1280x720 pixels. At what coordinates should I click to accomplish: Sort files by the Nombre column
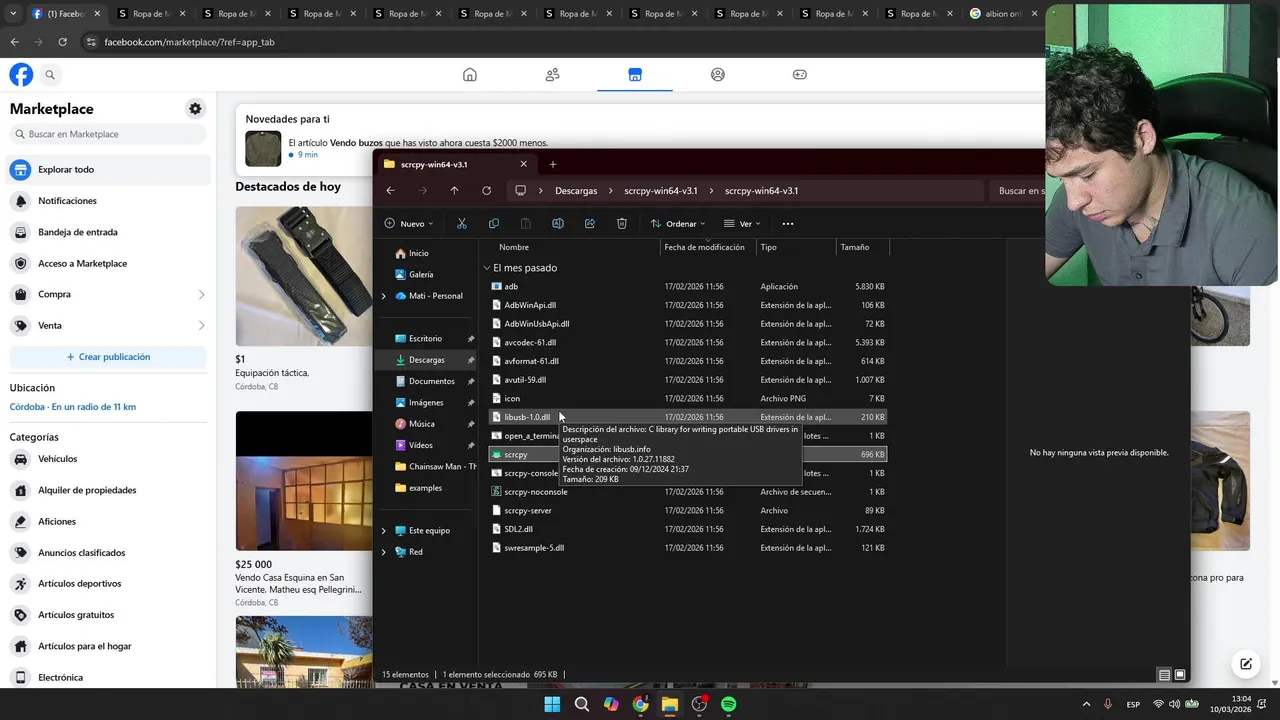pyautogui.click(x=514, y=247)
